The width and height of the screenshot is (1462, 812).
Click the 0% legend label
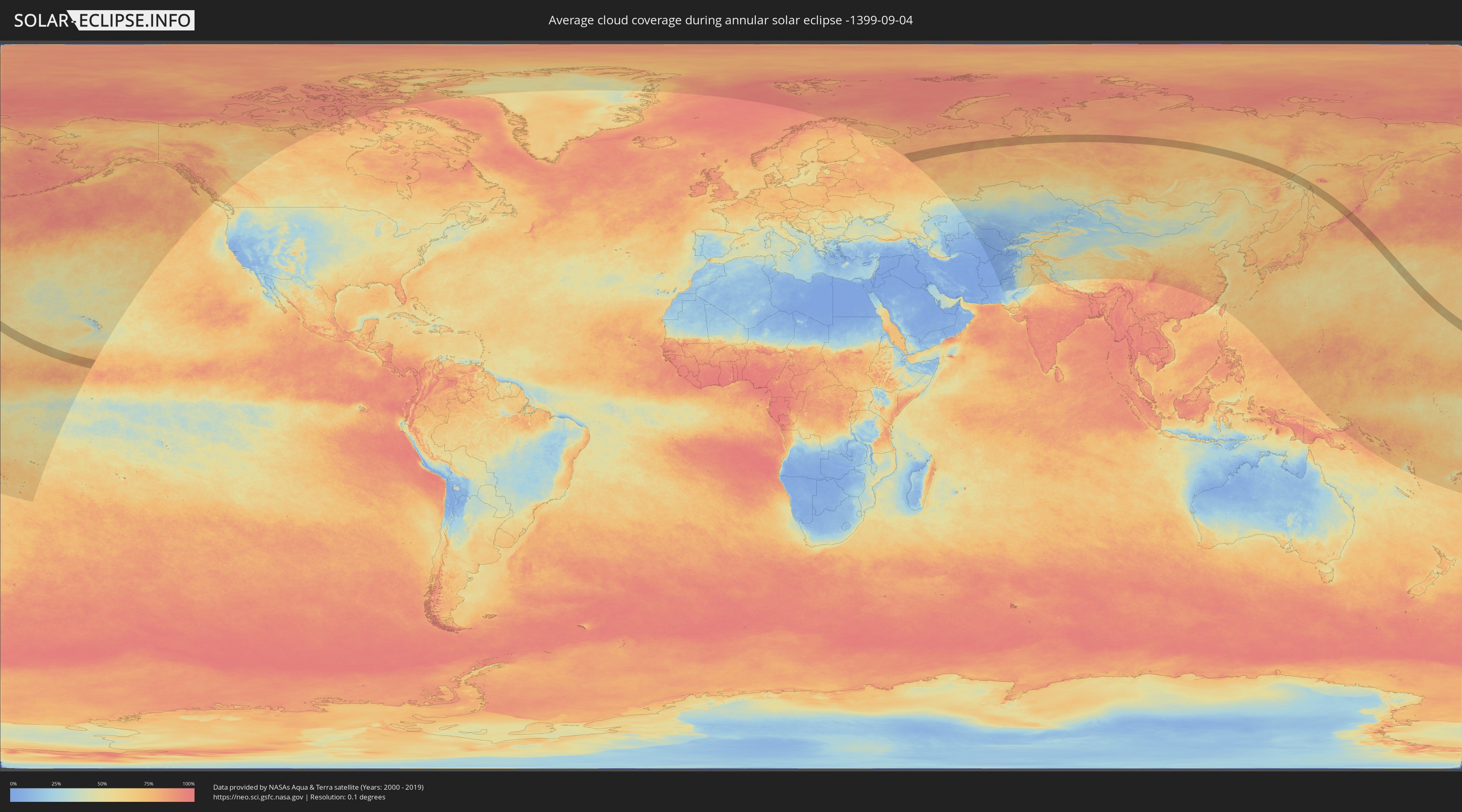[13, 784]
